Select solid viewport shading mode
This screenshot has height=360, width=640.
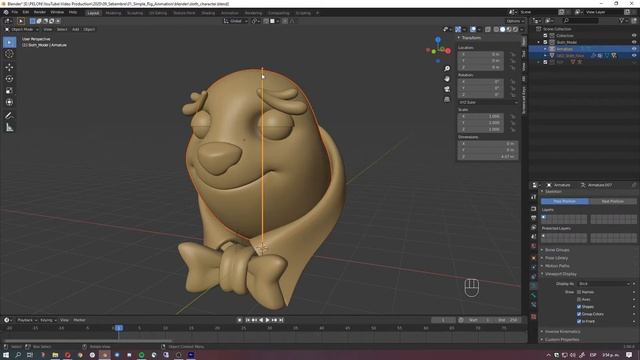click(502, 29)
